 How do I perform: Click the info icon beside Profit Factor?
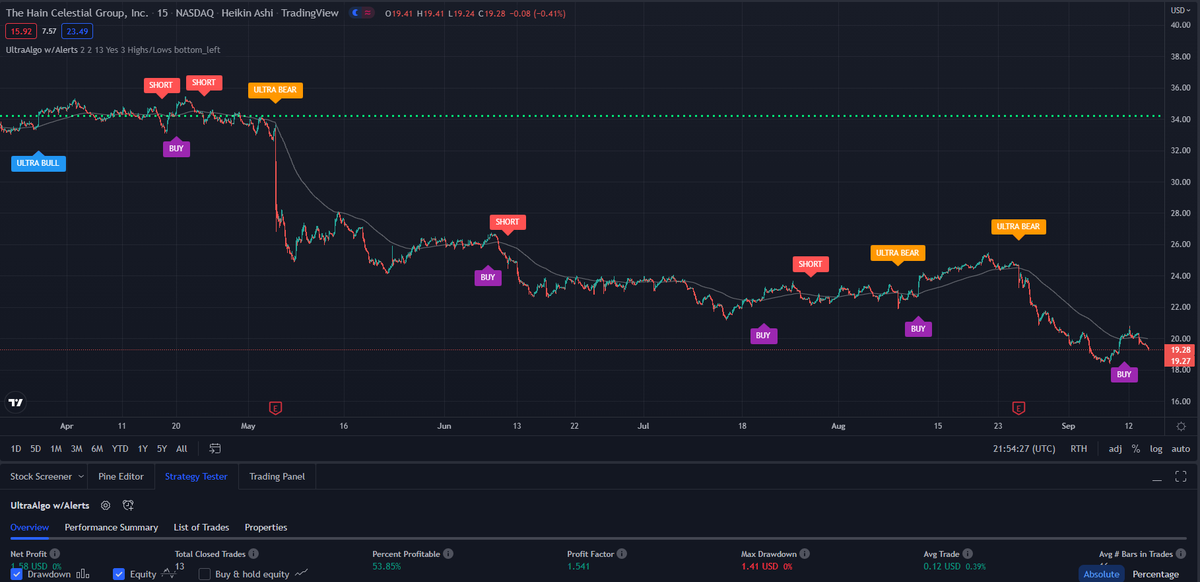point(621,553)
